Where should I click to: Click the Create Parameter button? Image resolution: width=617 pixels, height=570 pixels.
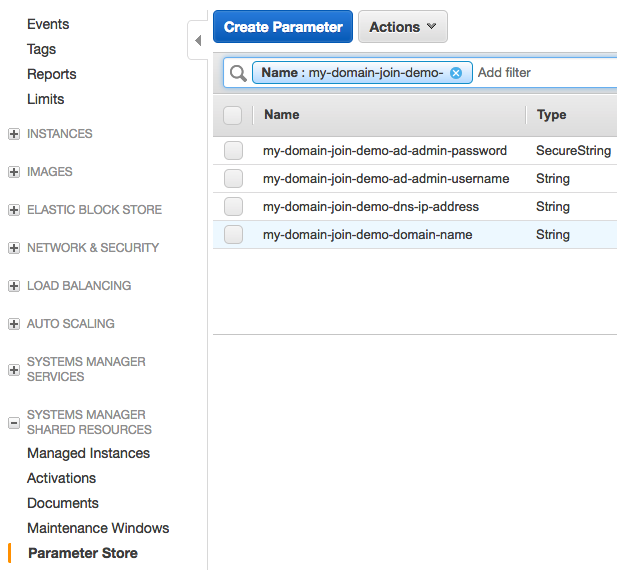pos(283,27)
